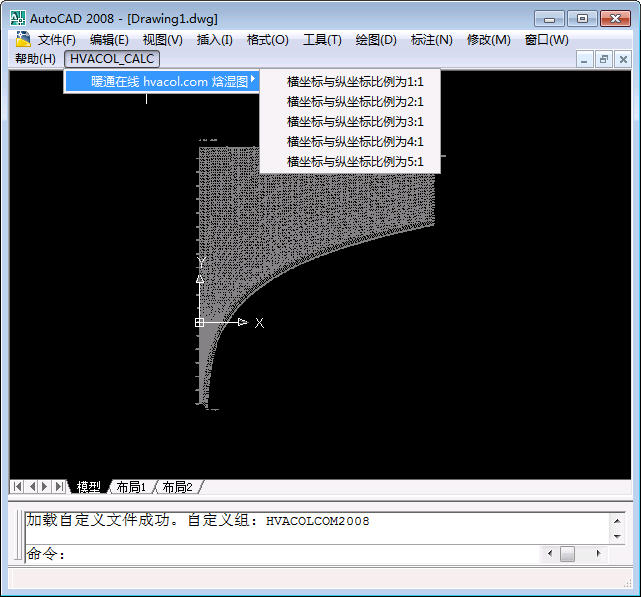Open the 文件(F) menu
The width and height of the screenshot is (641, 597).
point(56,40)
